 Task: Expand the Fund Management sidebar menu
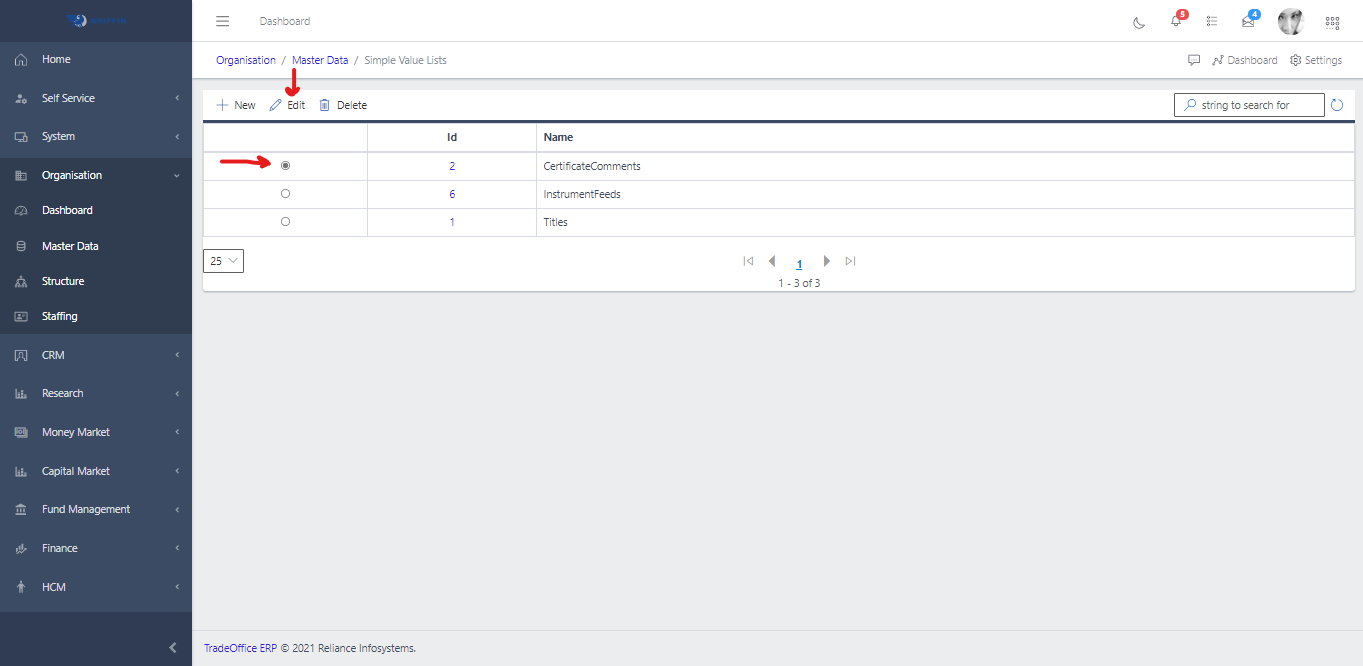[96, 509]
